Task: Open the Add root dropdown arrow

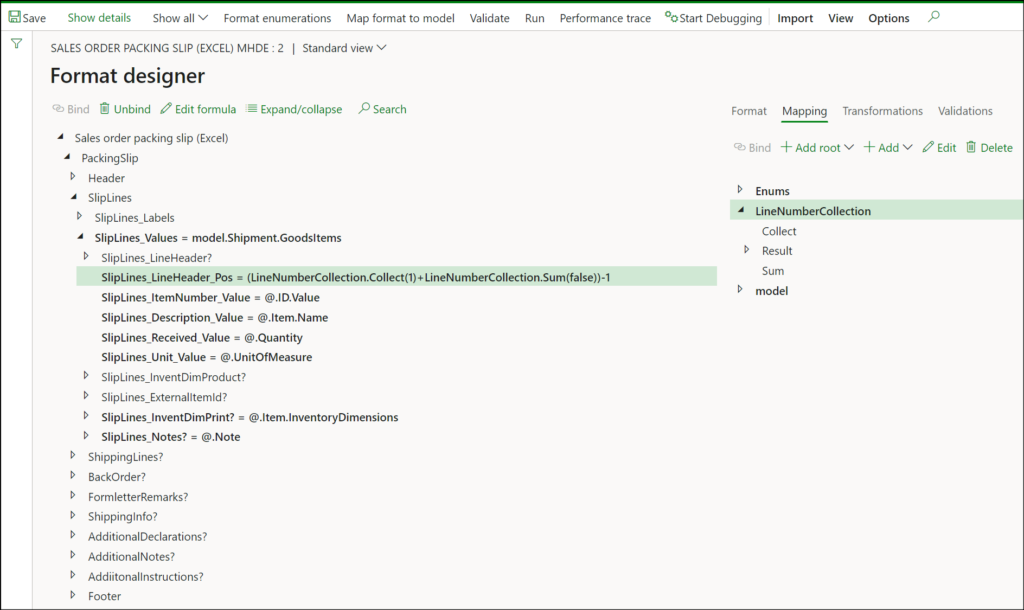Action: tap(849, 147)
